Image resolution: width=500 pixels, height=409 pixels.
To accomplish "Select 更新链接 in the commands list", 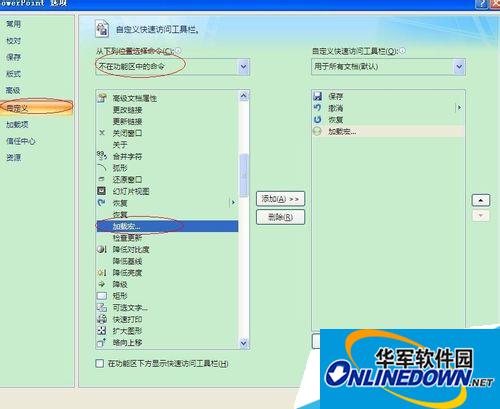I will coord(127,121).
